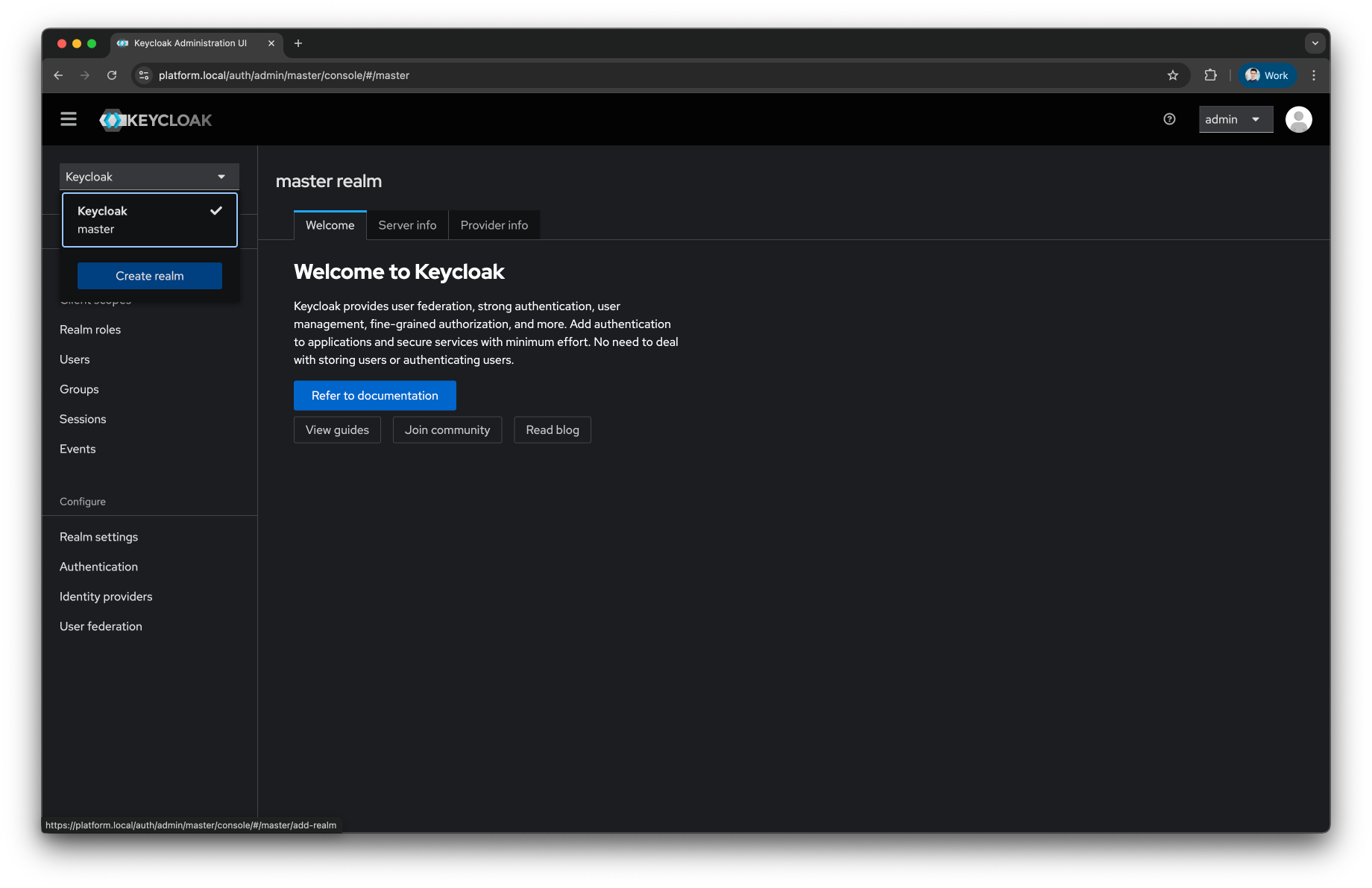
Task: Click the site permissions icon in address bar
Action: point(143,75)
